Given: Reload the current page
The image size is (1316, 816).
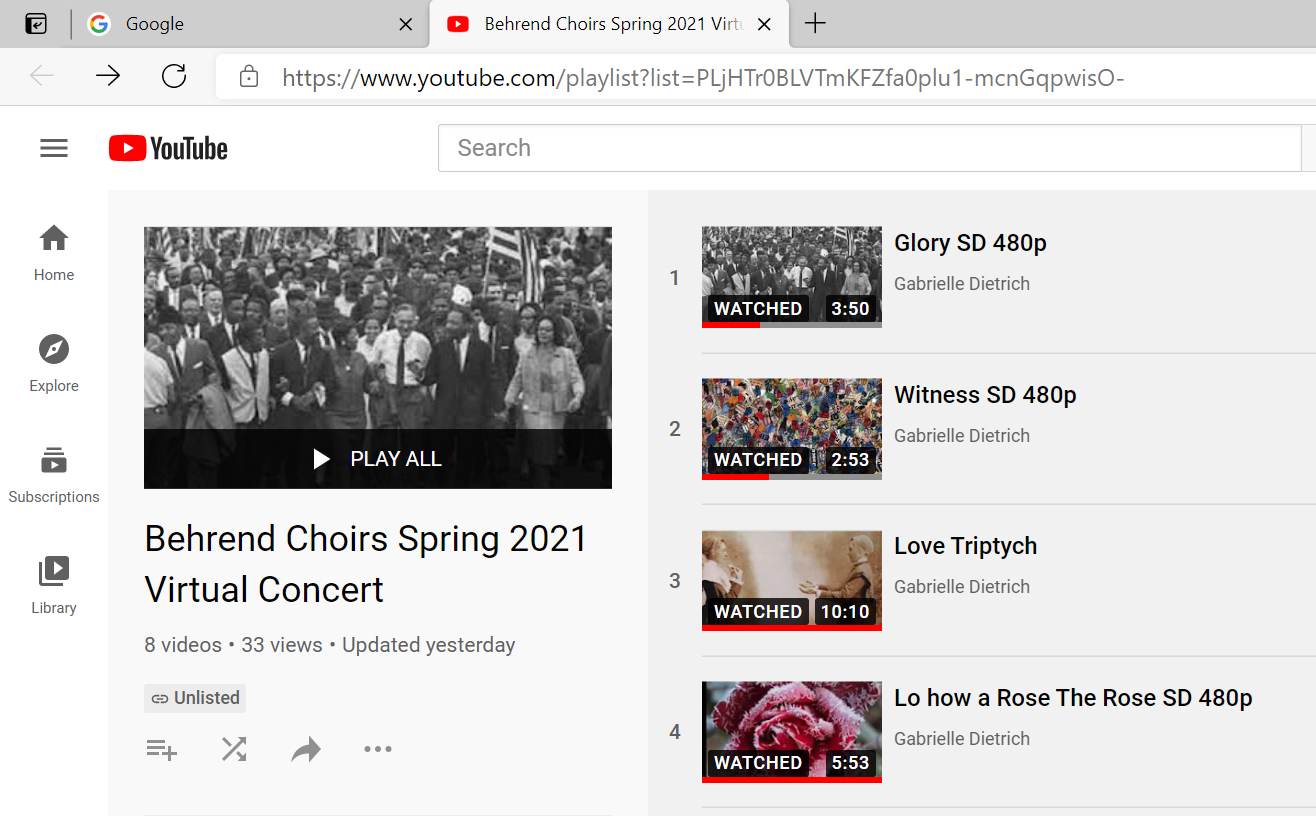Looking at the screenshot, I should pos(173,77).
